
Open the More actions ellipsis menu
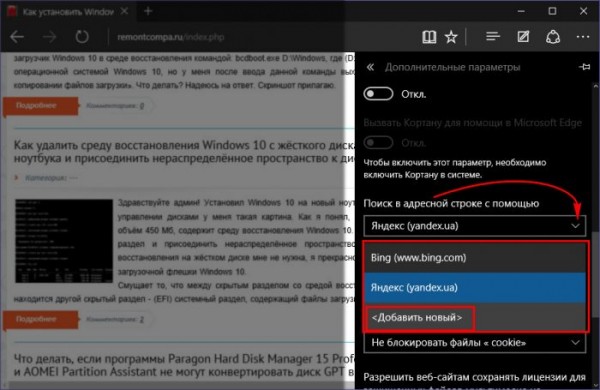tap(583, 37)
